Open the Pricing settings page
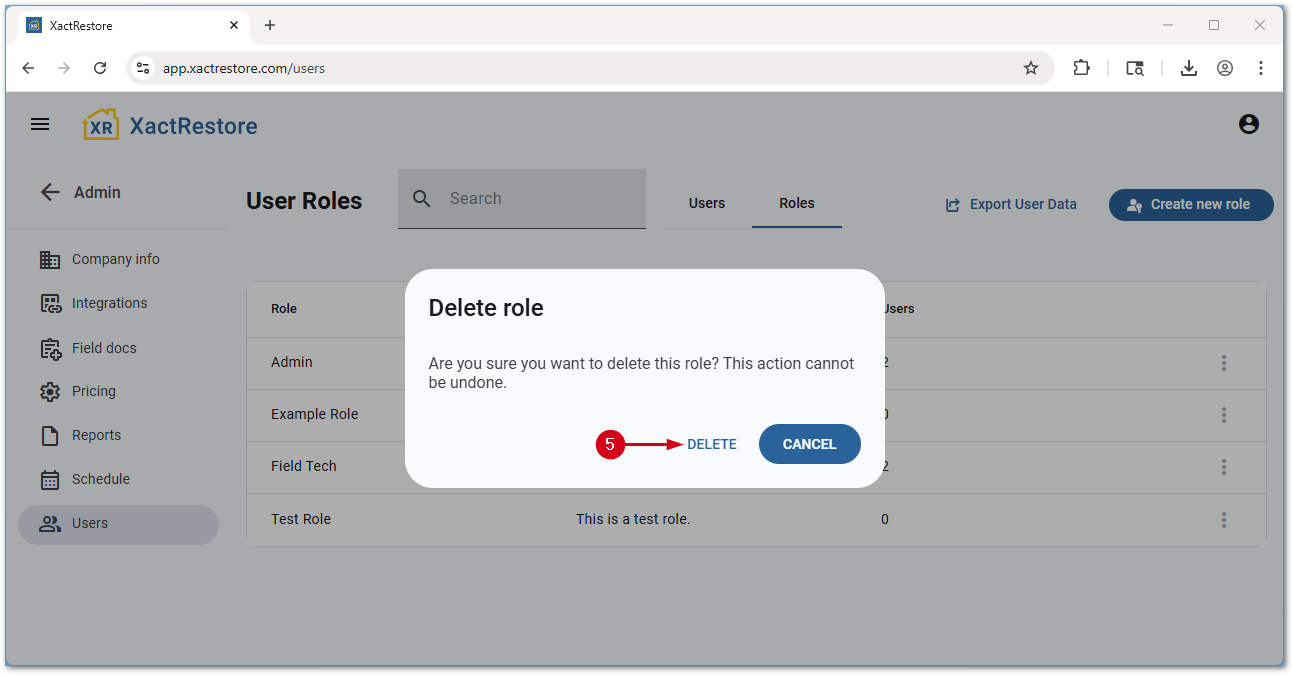This screenshot has width=1293, height=675. click(x=94, y=391)
